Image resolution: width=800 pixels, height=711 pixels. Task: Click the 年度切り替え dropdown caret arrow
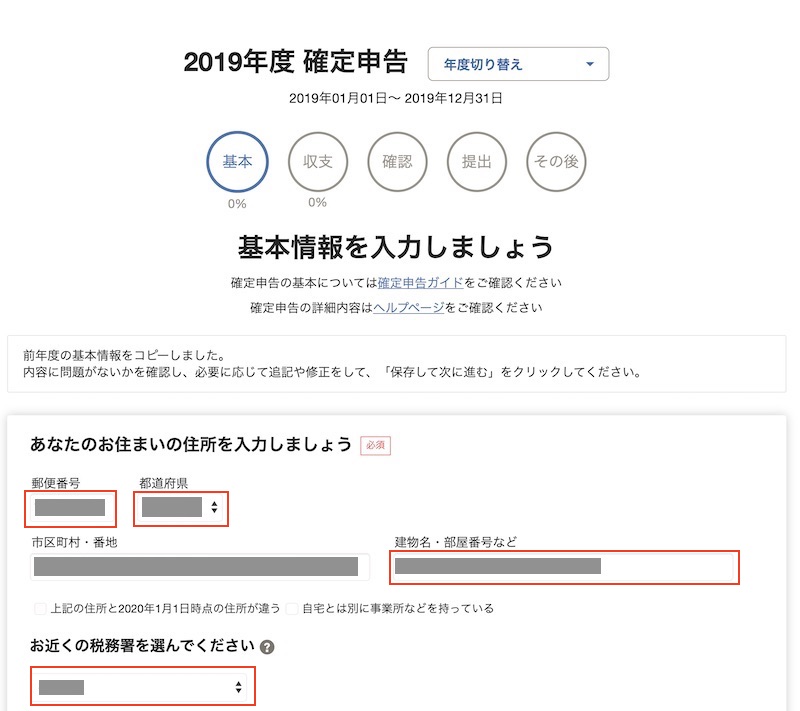(x=590, y=64)
